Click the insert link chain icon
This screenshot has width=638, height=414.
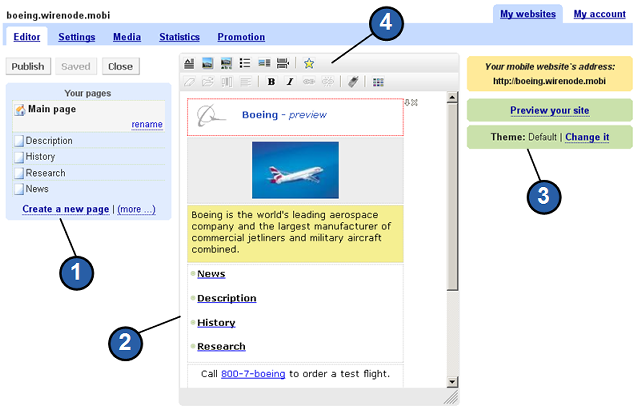(308, 82)
